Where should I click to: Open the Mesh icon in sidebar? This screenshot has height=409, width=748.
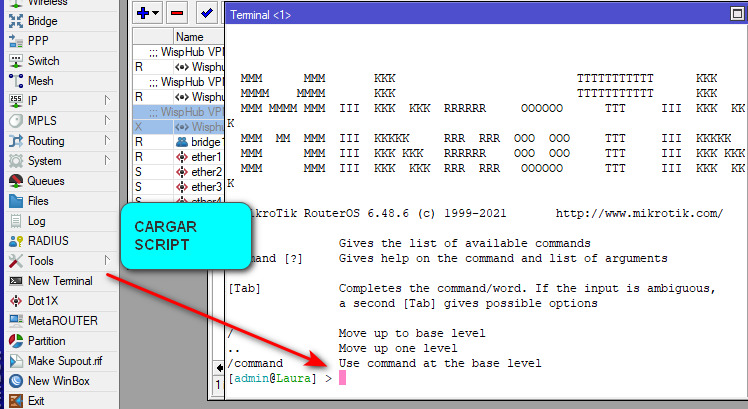16,81
